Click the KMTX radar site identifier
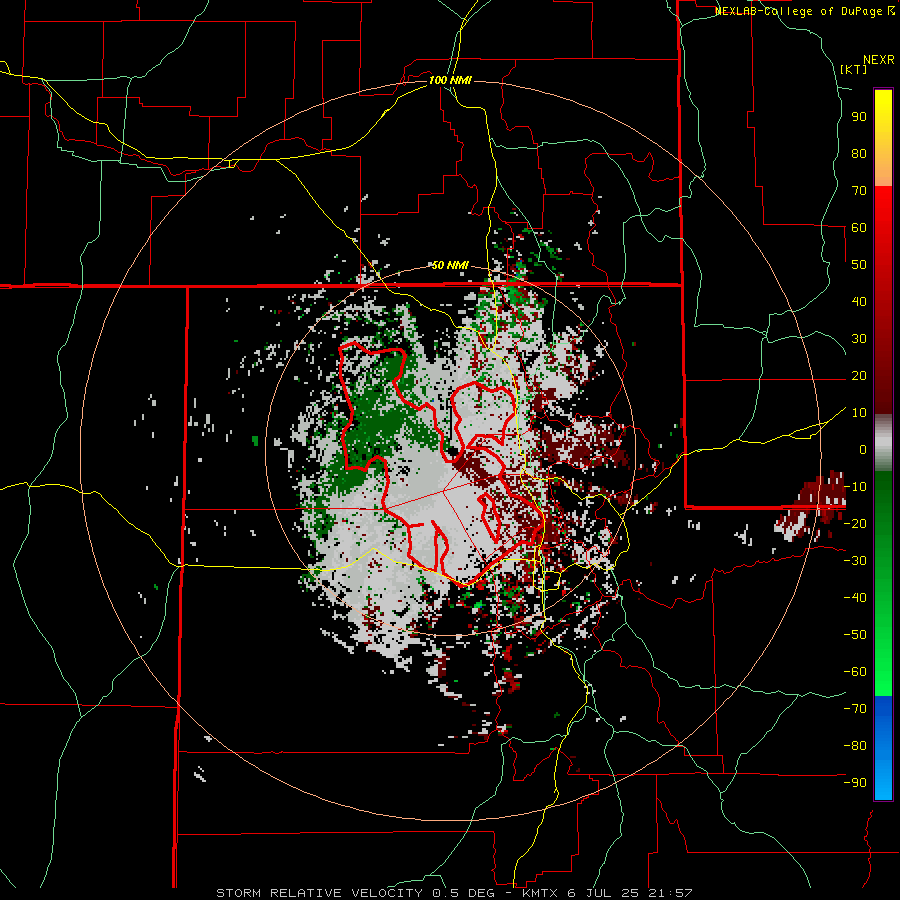The image size is (900, 900). pyautogui.click(x=541, y=893)
